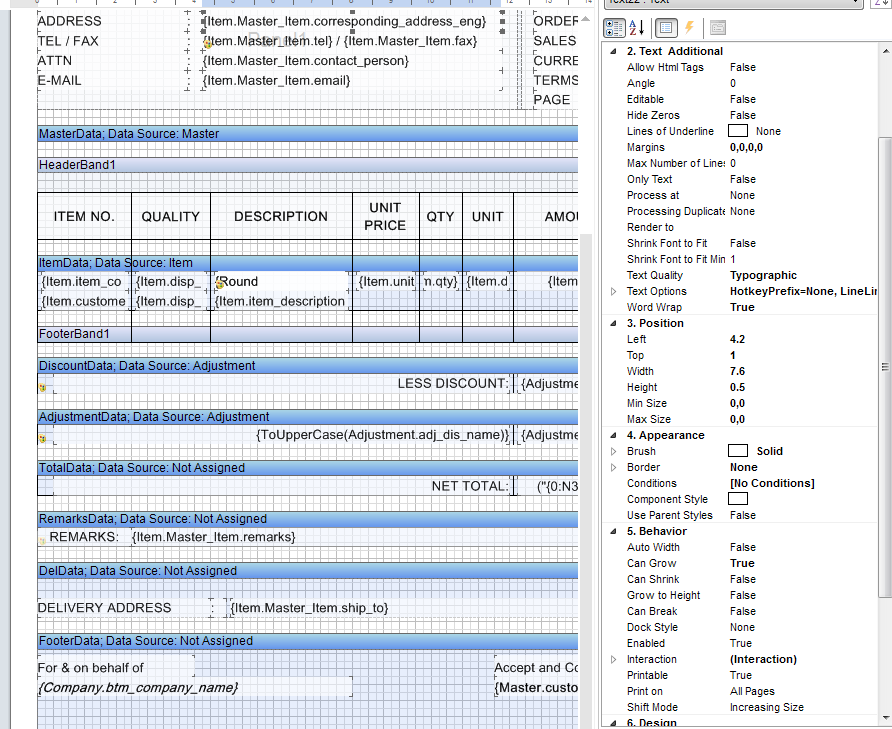
Task: Select the MasterData band header
Action: (x=308, y=134)
